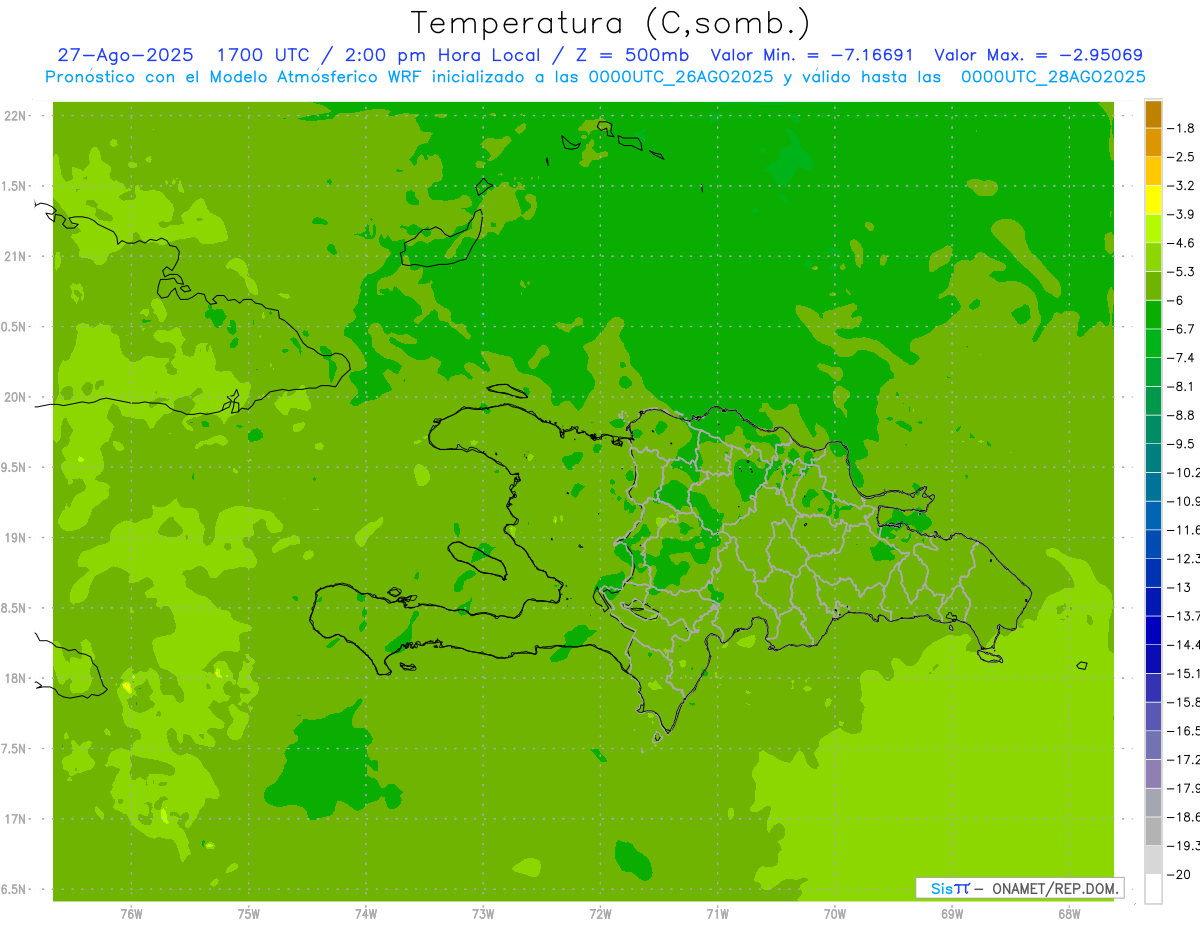Click the 17N latitude axis label
1200x927 pixels.
14,819
